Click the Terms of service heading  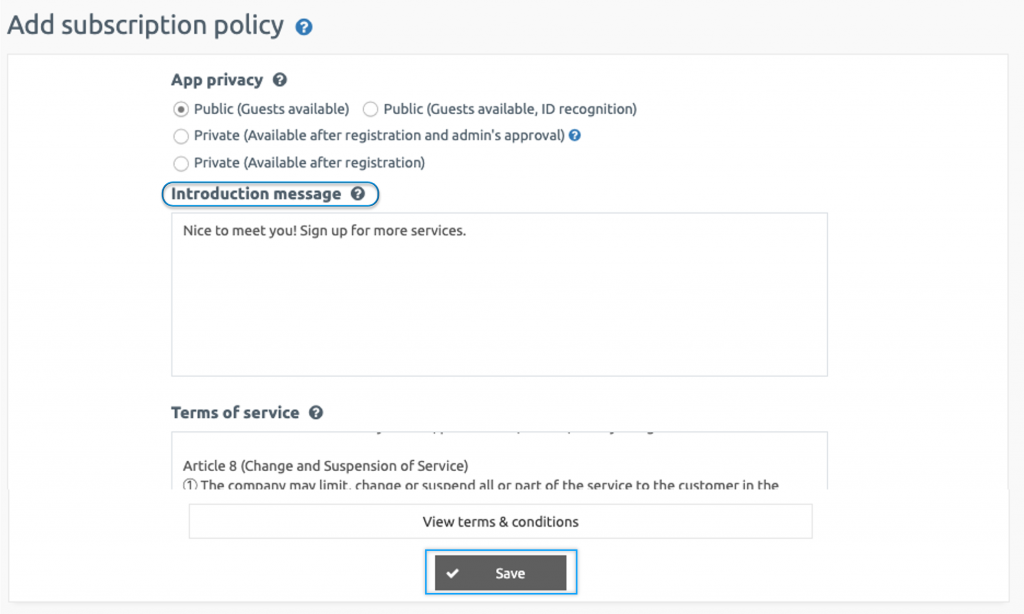tap(235, 412)
